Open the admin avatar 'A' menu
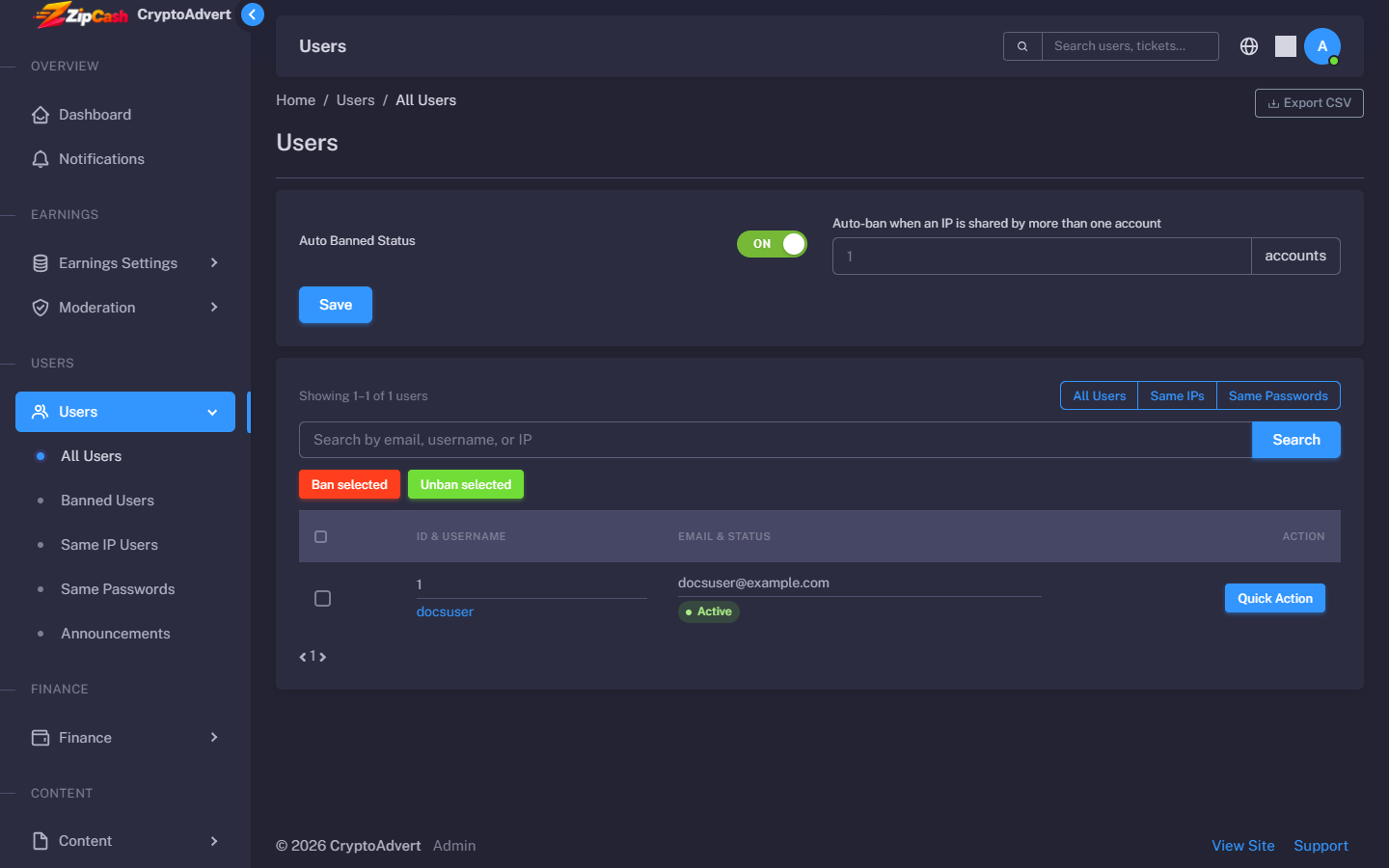Image resolution: width=1389 pixels, height=868 pixels. (1322, 46)
